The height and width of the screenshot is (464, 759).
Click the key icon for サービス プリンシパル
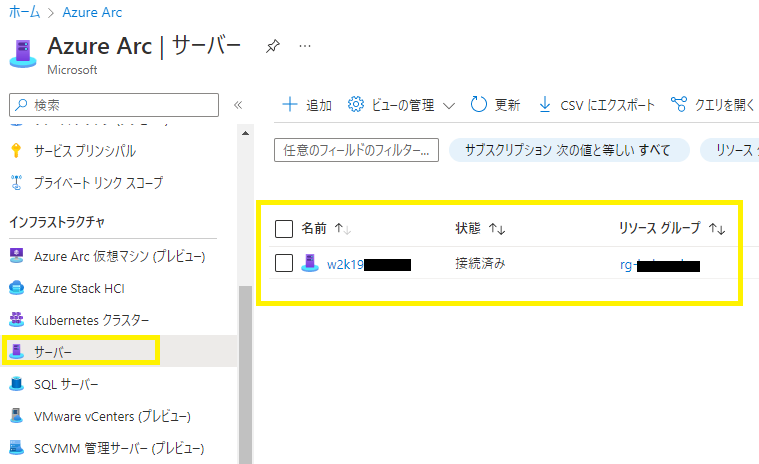click(x=16, y=150)
